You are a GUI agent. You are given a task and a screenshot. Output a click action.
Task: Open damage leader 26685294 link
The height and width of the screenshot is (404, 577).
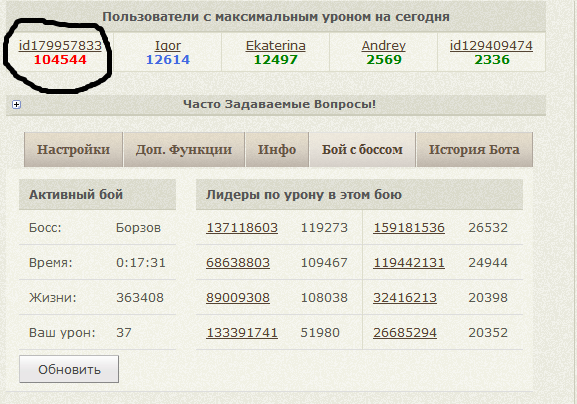[x=405, y=333]
